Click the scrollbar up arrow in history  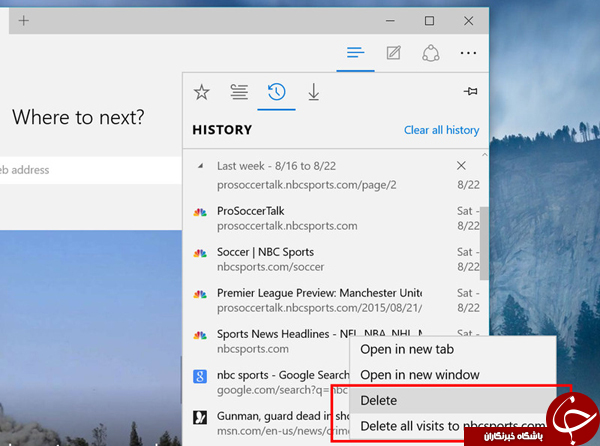pos(484,155)
